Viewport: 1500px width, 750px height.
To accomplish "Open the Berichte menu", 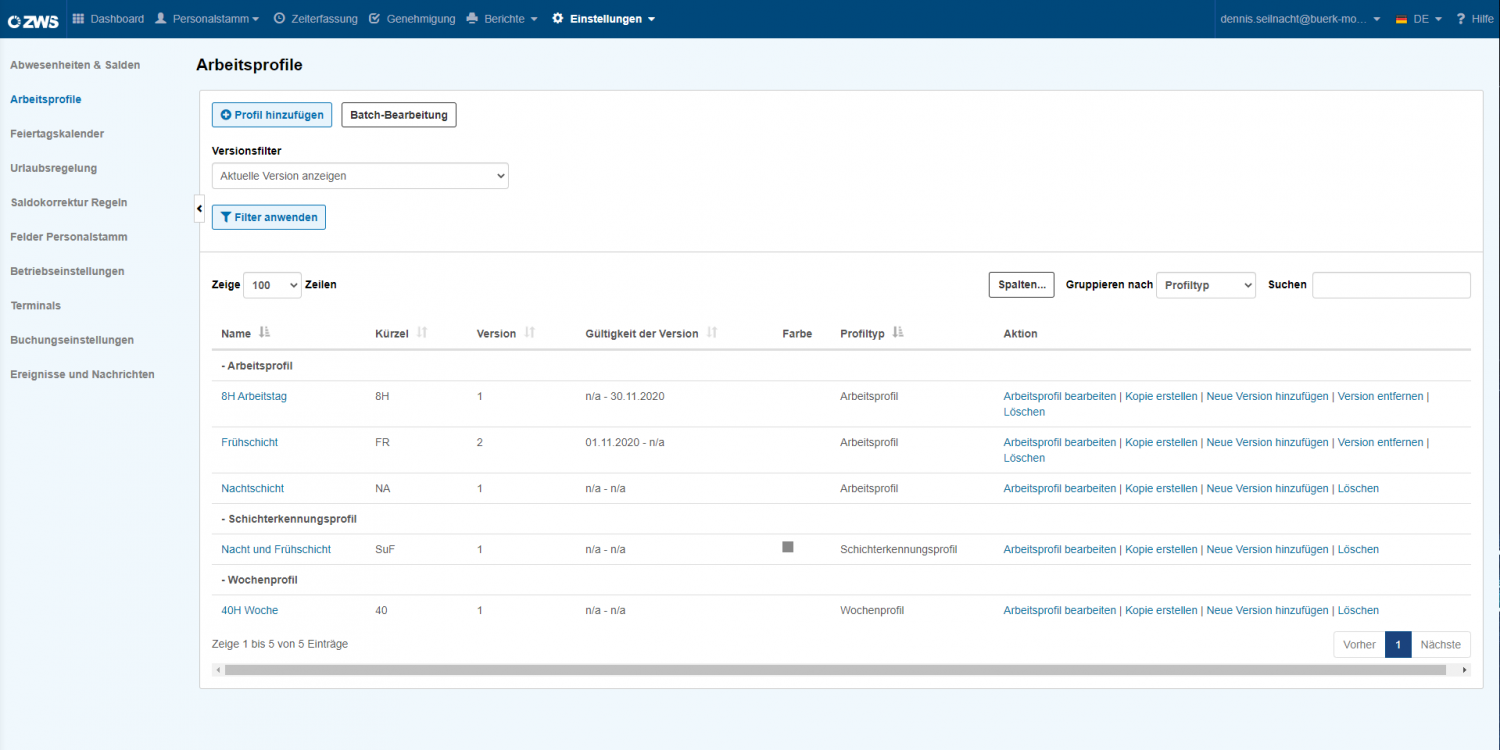I will point(502,19).
